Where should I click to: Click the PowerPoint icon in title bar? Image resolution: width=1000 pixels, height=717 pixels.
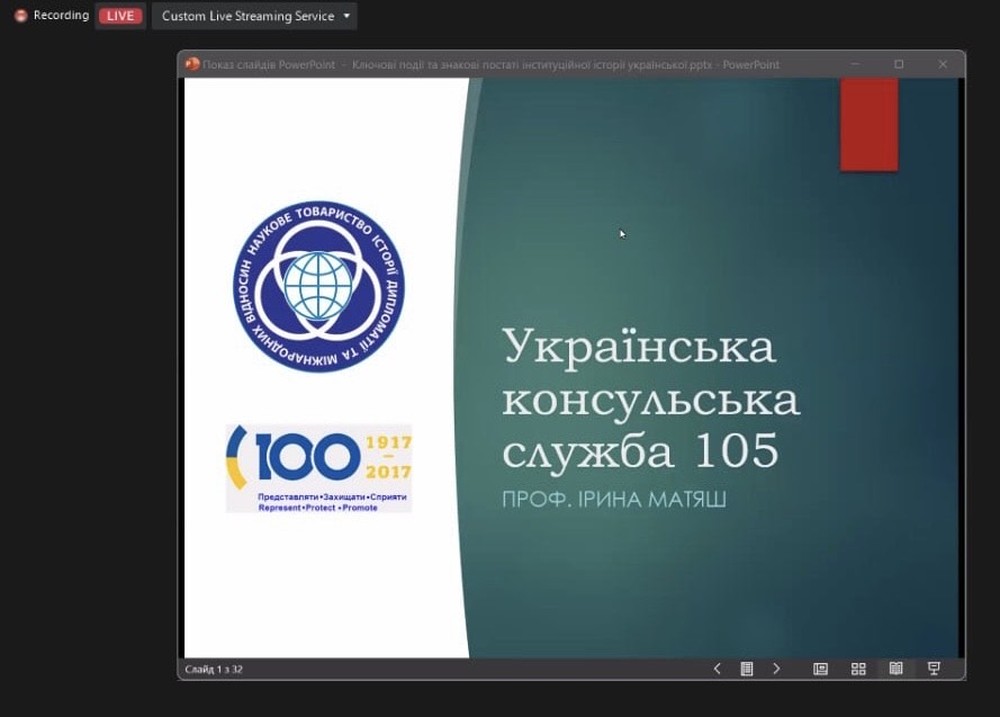click(x=192, y=64)
